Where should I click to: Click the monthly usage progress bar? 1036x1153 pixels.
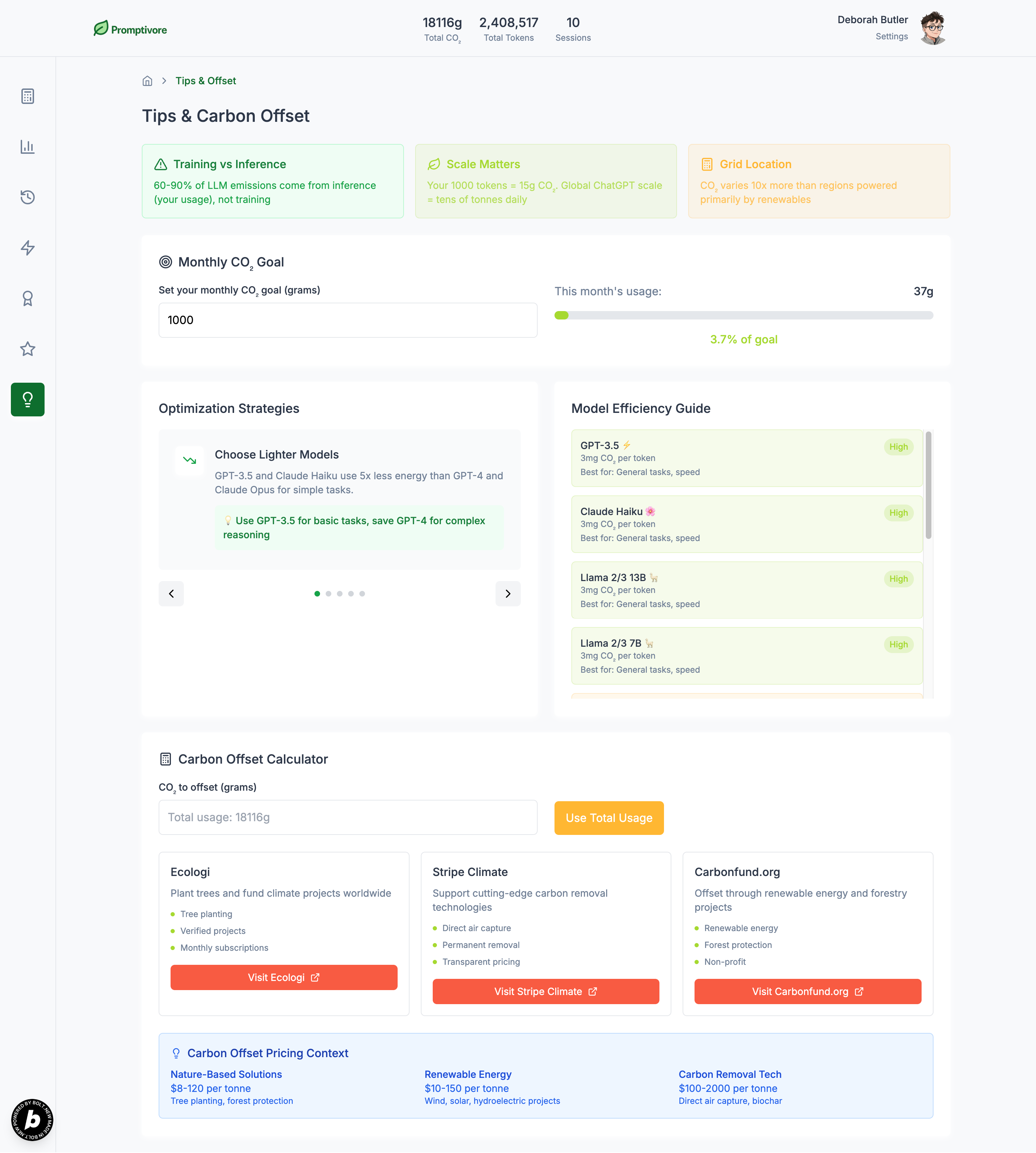tap(743, 315)
